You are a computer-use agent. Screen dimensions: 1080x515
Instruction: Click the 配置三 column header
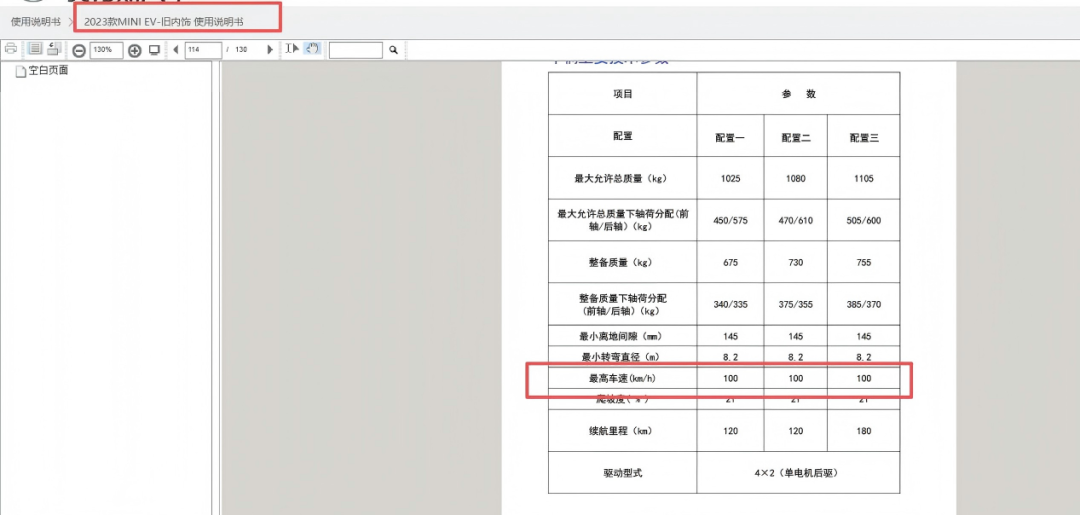click(x=863, y=137)
